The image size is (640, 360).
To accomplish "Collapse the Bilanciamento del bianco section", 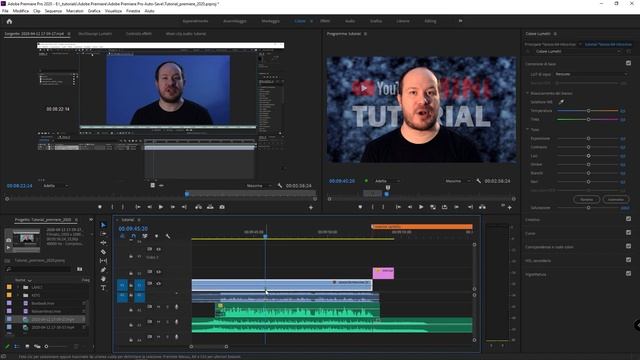I will [527, 93].
